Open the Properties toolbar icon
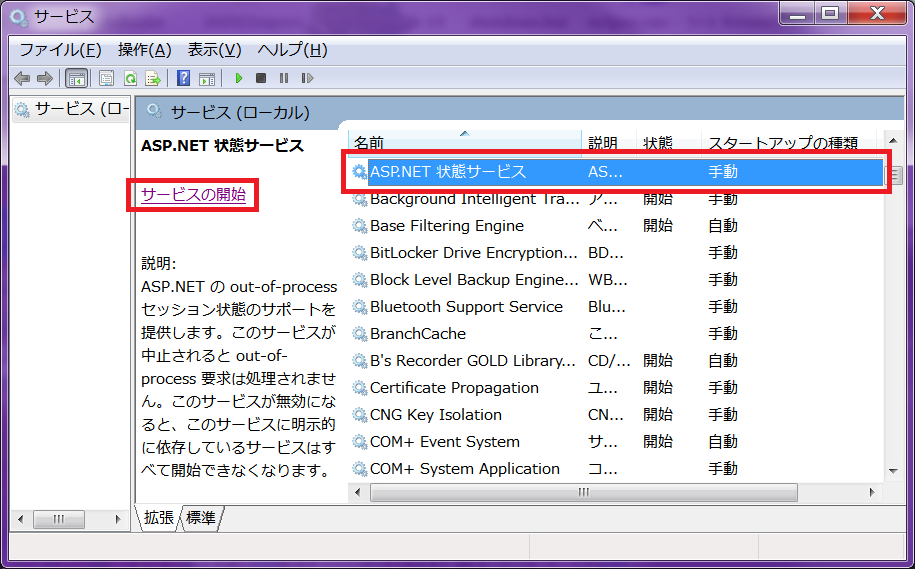This screenshot has width=915, height=569. click(106, 78)
